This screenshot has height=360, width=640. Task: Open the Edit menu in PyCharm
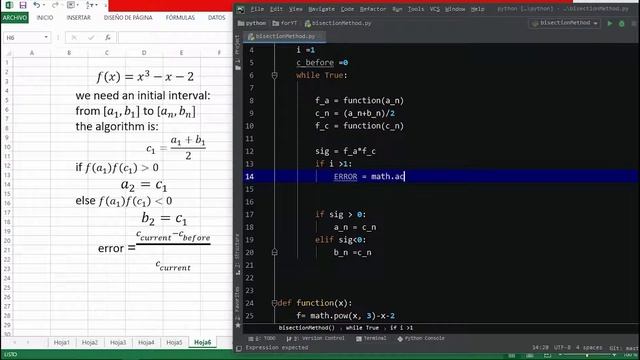click(276, 9)
